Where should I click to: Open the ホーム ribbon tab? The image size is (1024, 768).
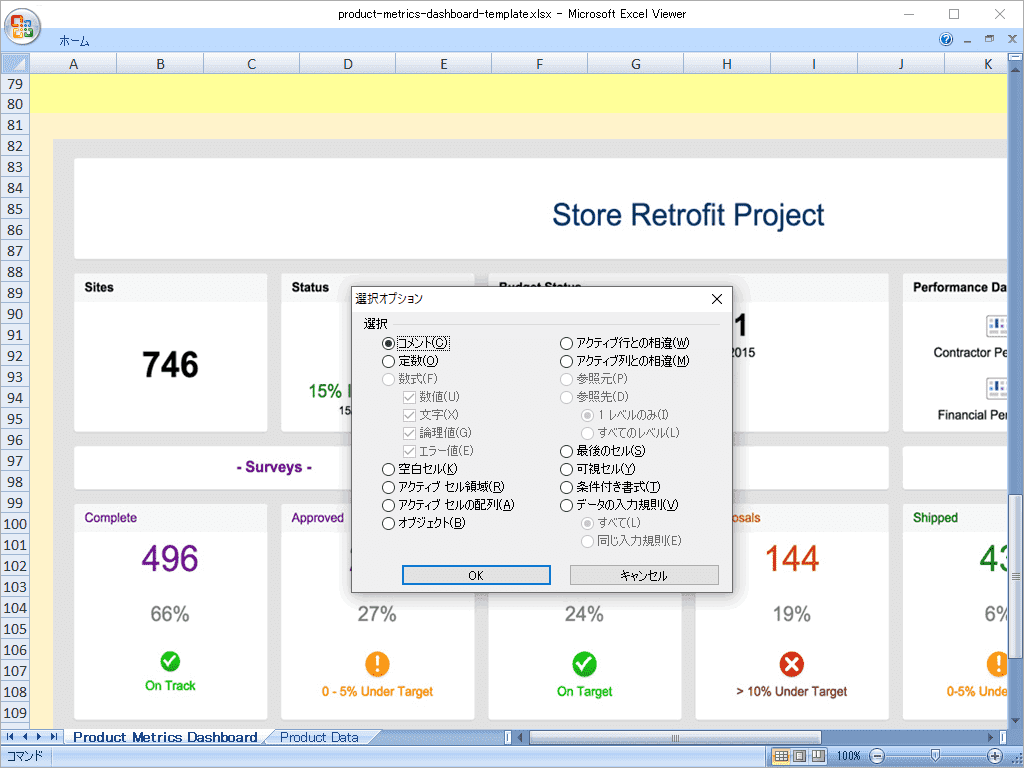point(74,40)
